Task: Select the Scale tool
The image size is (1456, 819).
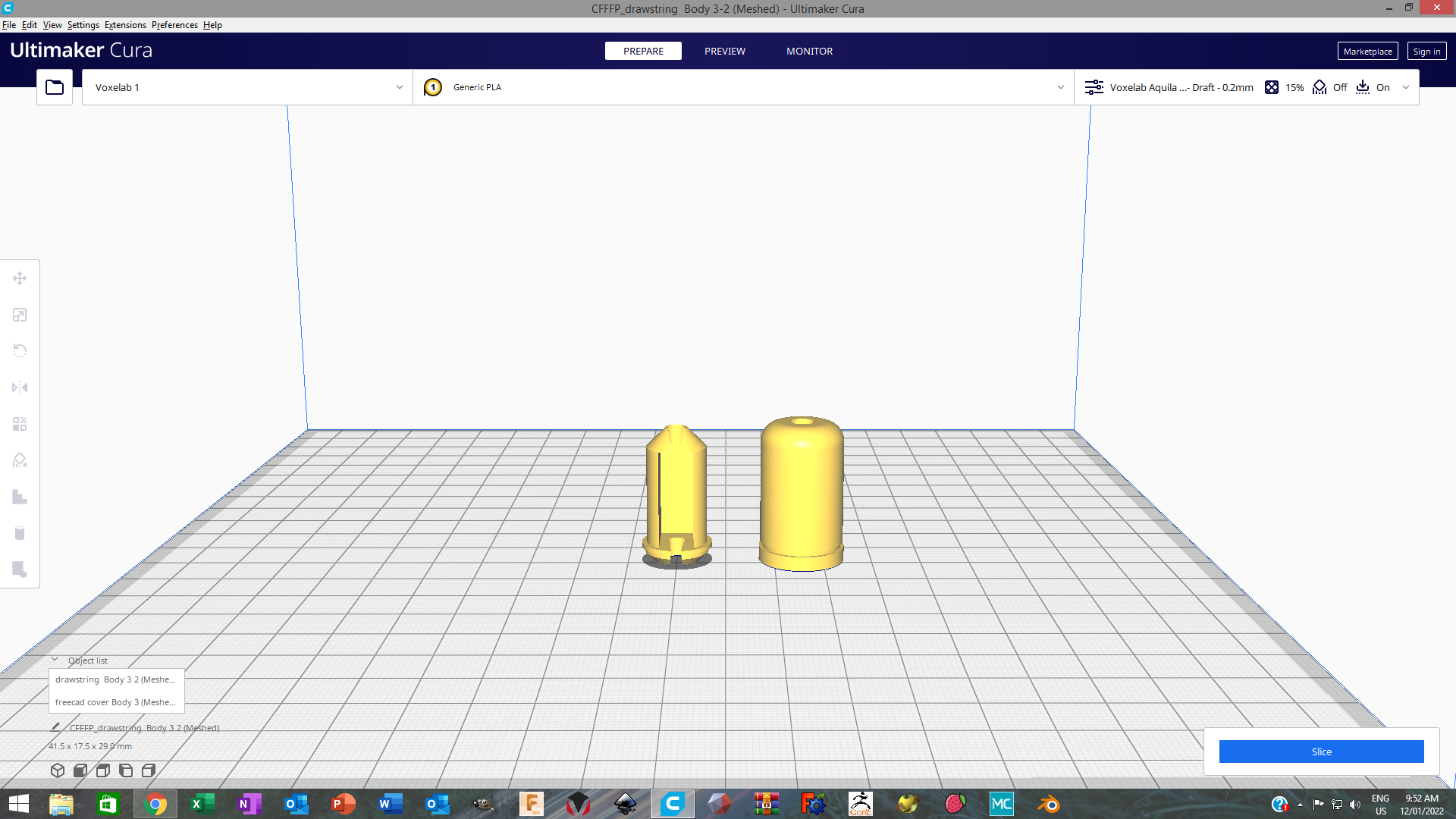Action: [20, 315]
